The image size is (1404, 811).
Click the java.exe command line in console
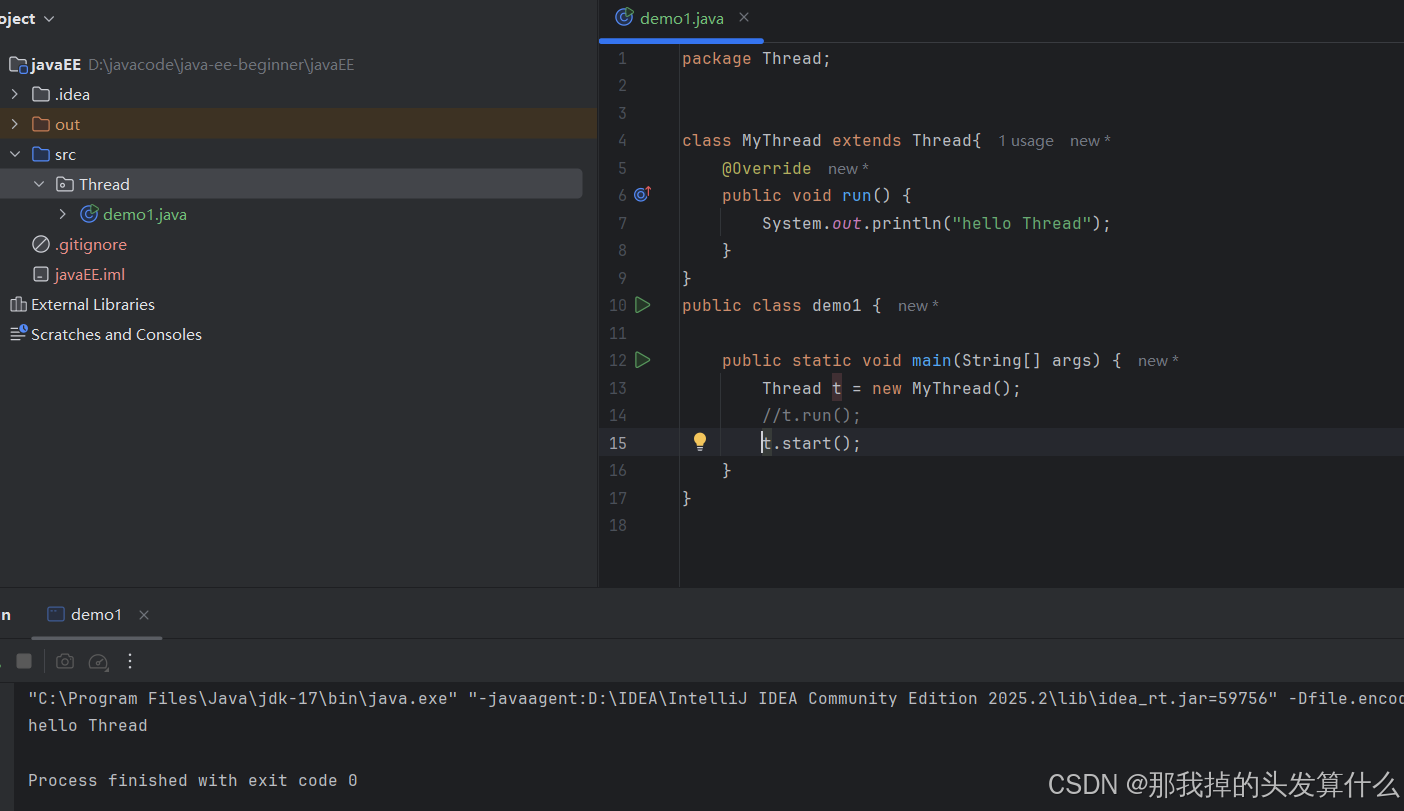[716, 698]
